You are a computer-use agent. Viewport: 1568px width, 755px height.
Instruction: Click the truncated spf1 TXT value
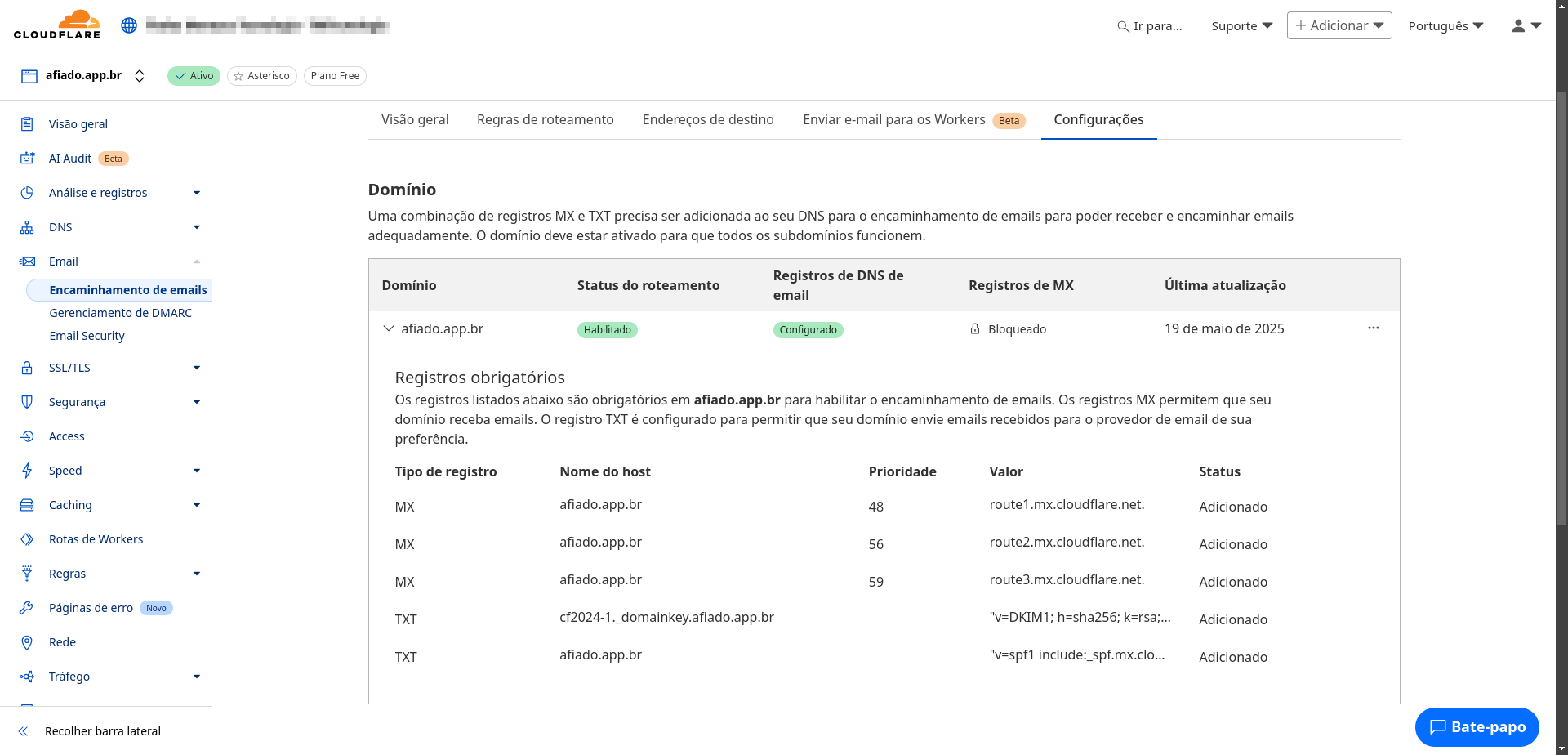1076,655
